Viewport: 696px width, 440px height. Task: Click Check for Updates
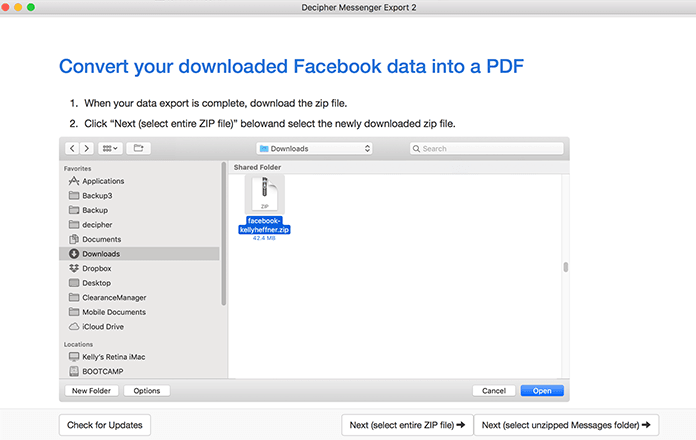[105, 425]
